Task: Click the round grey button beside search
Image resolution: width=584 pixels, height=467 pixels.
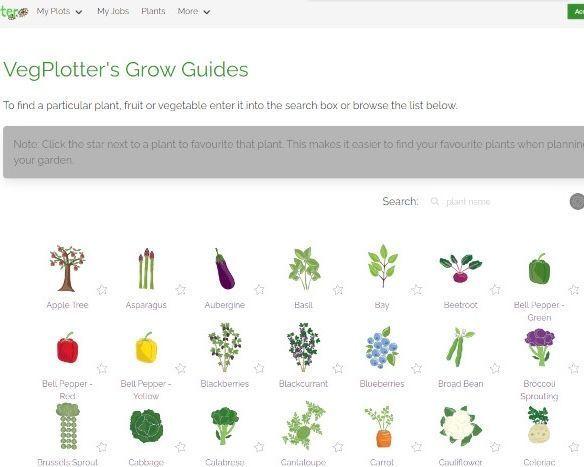Action: pos(577,201)
